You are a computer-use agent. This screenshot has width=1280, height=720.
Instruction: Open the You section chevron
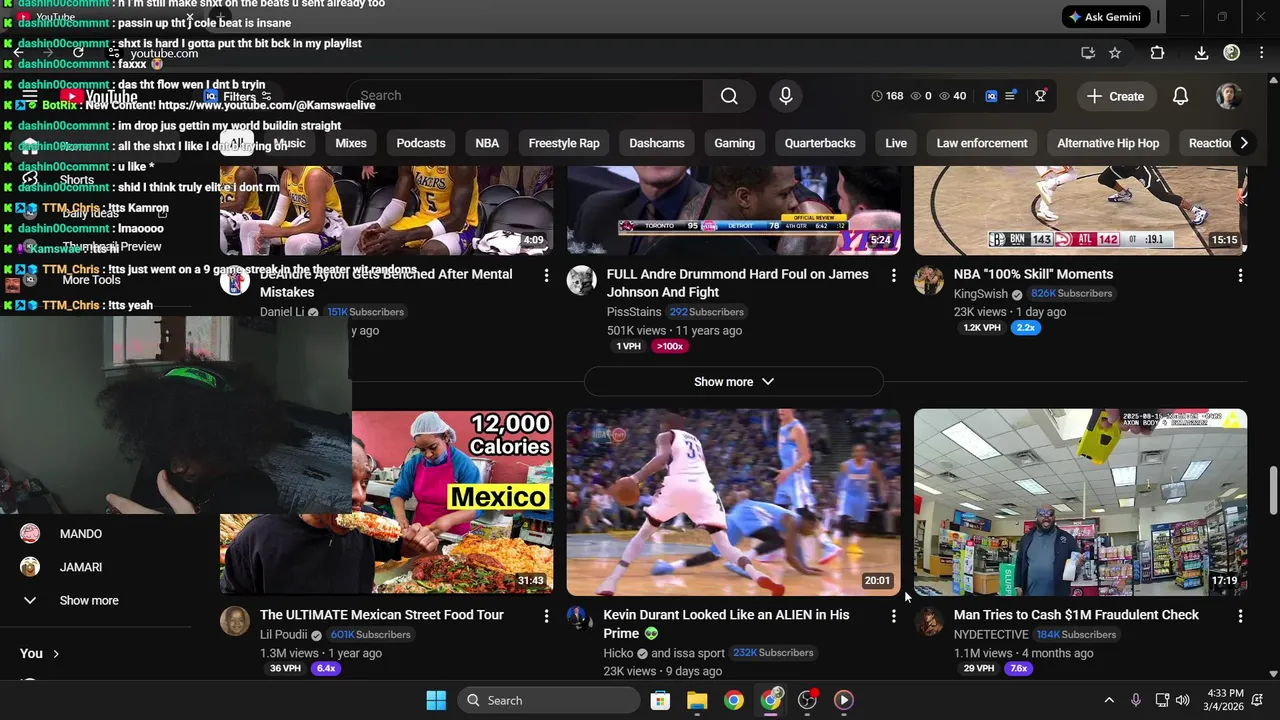click(56, 654)
